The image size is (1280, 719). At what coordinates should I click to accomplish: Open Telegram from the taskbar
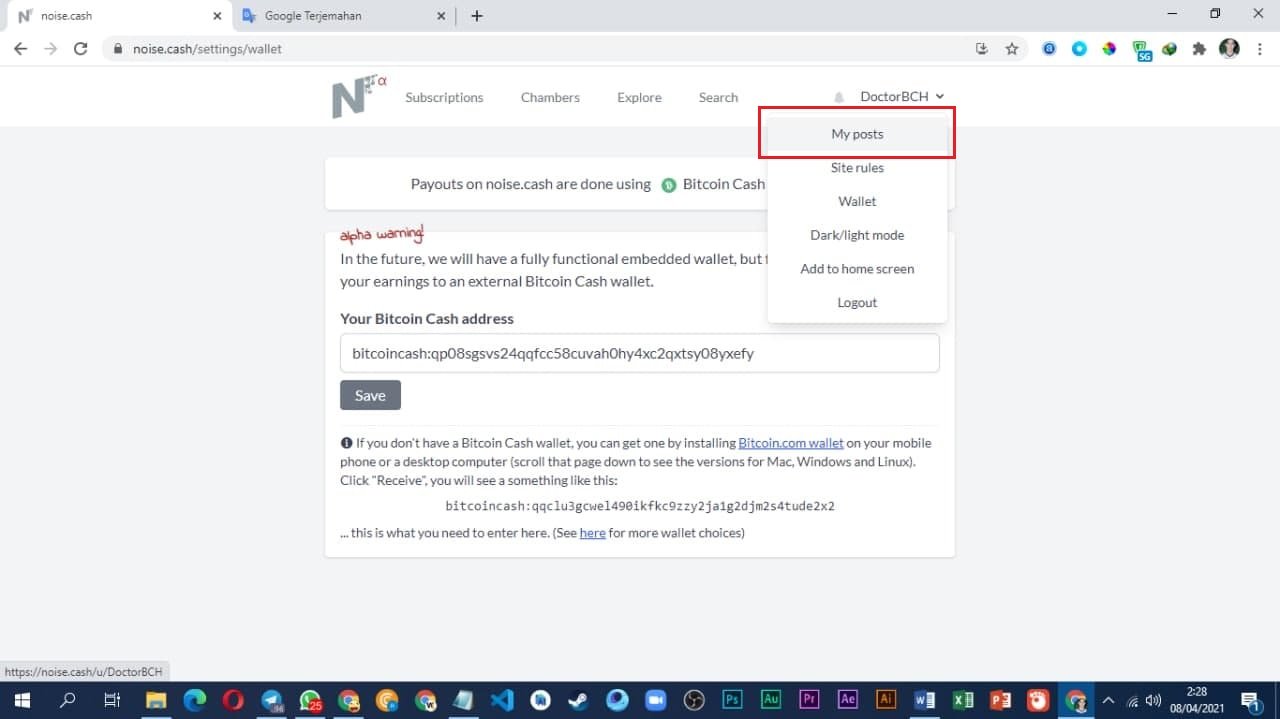[272, 700]
